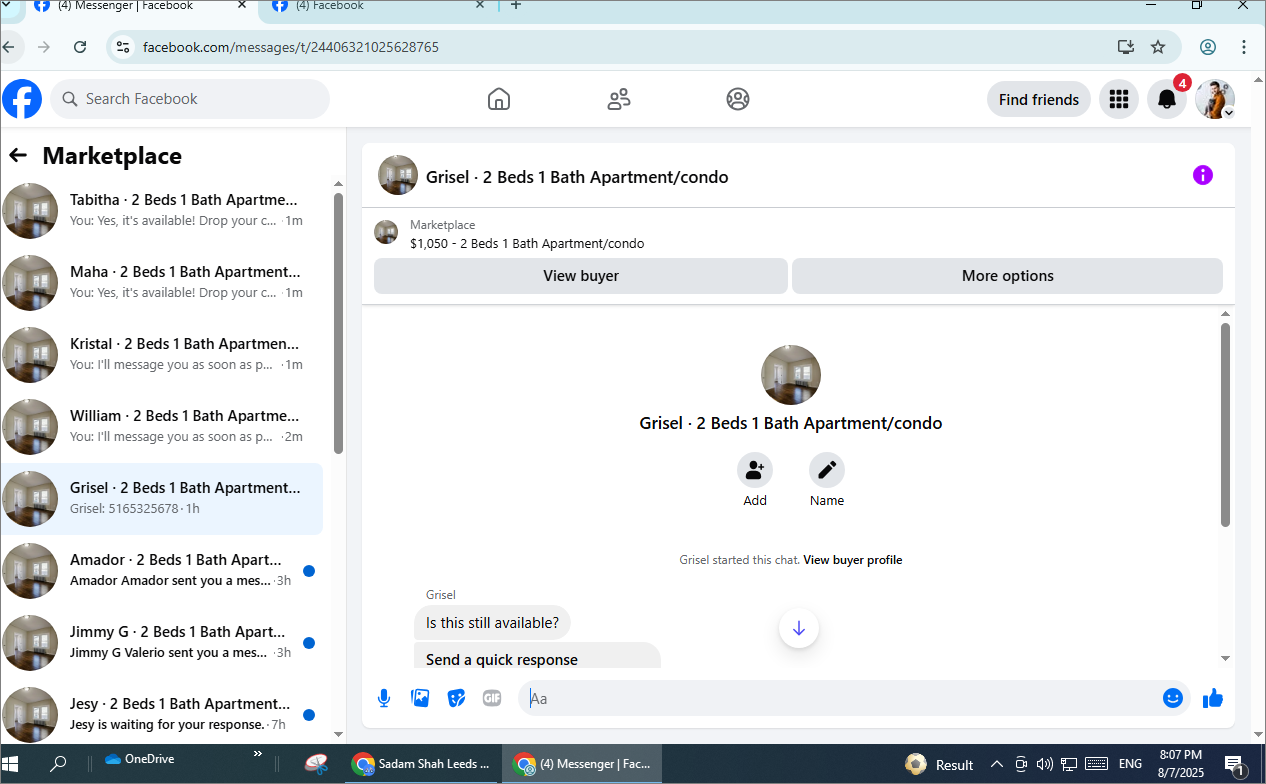This screenshot has height=784, width=1266.
Task: Open the $1,050 Marketplace listing banner
Action: tap(798, 234)
